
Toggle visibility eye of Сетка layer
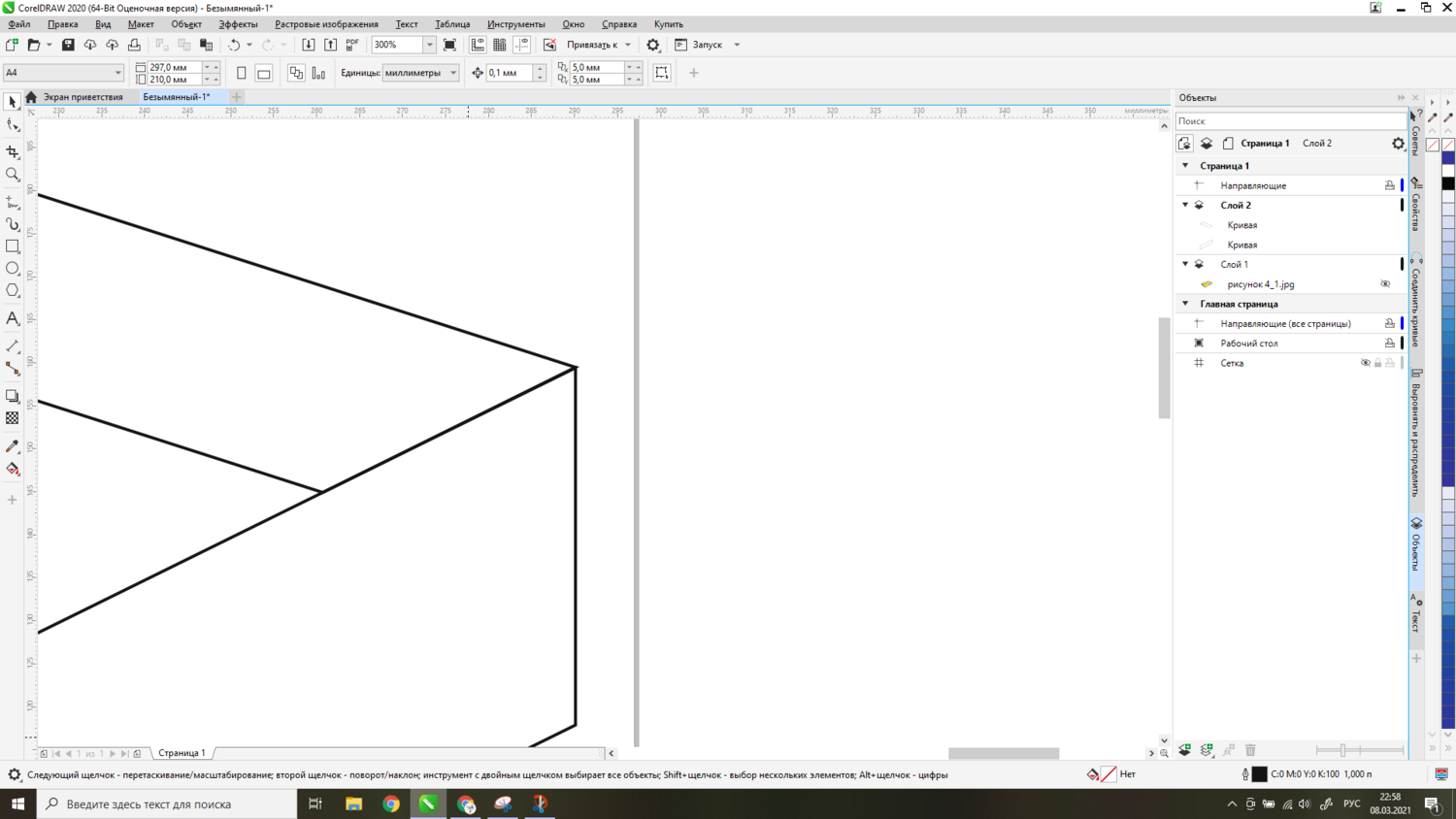(x=1365, y=363)
